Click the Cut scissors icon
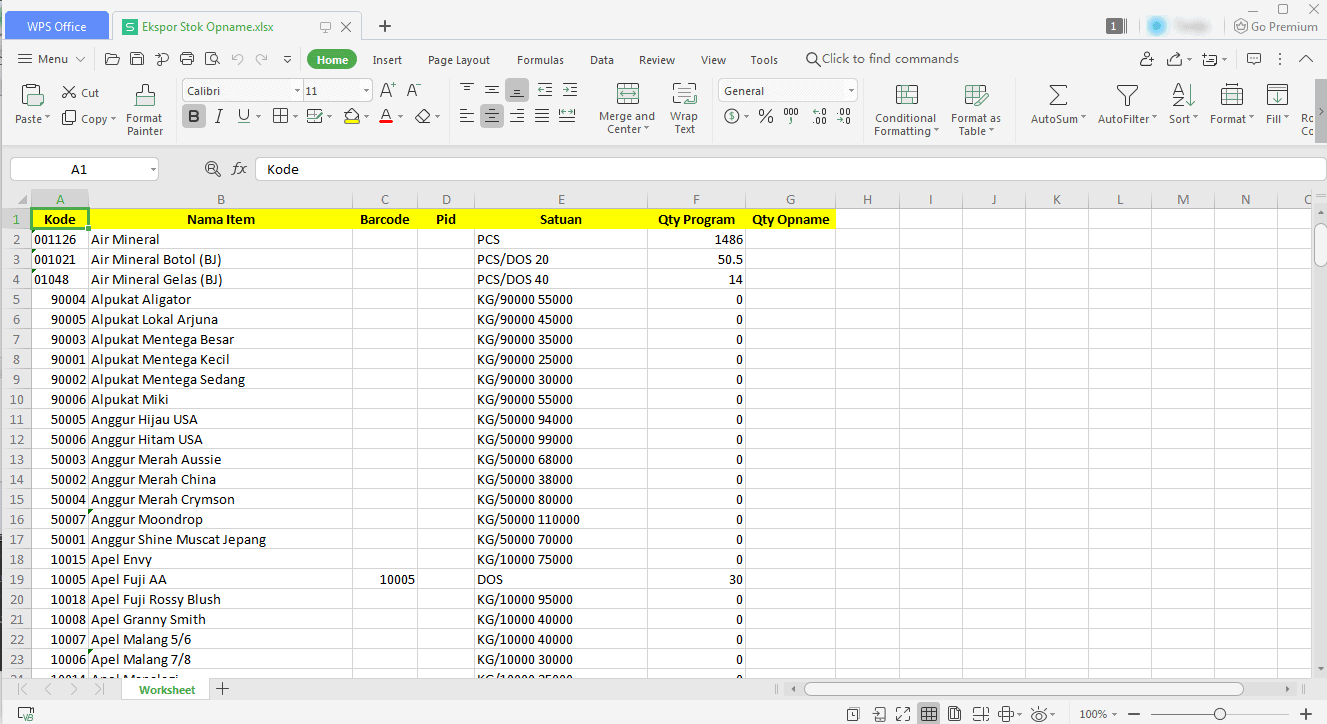 [x=69, y=92]
